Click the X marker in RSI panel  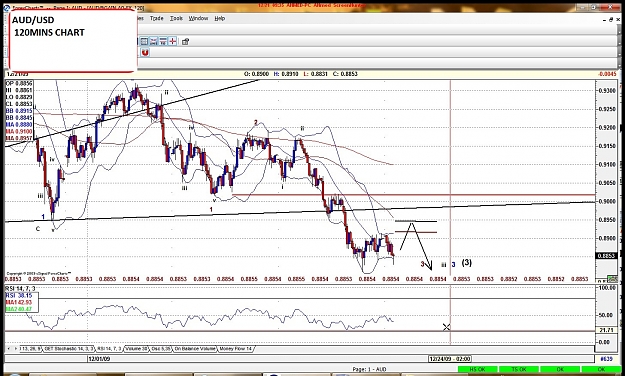coord(446,327)
